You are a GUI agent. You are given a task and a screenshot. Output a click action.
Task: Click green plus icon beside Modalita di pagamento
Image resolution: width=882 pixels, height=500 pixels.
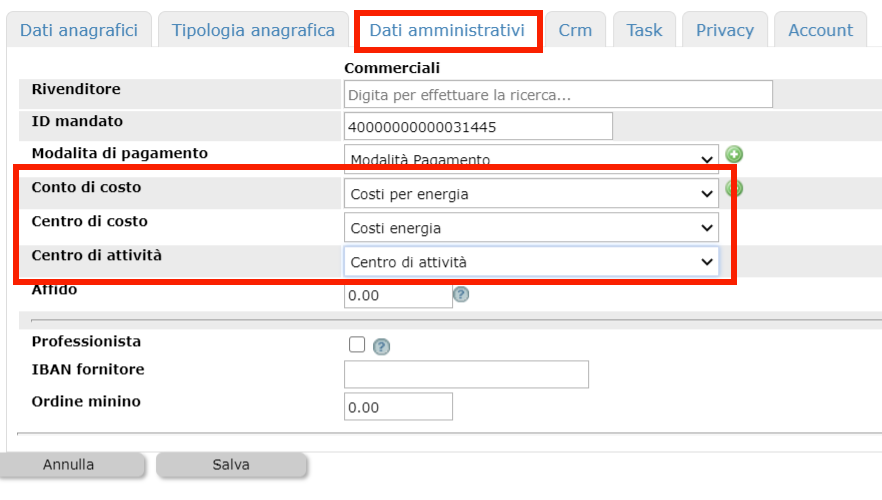[x=734, y=154]
